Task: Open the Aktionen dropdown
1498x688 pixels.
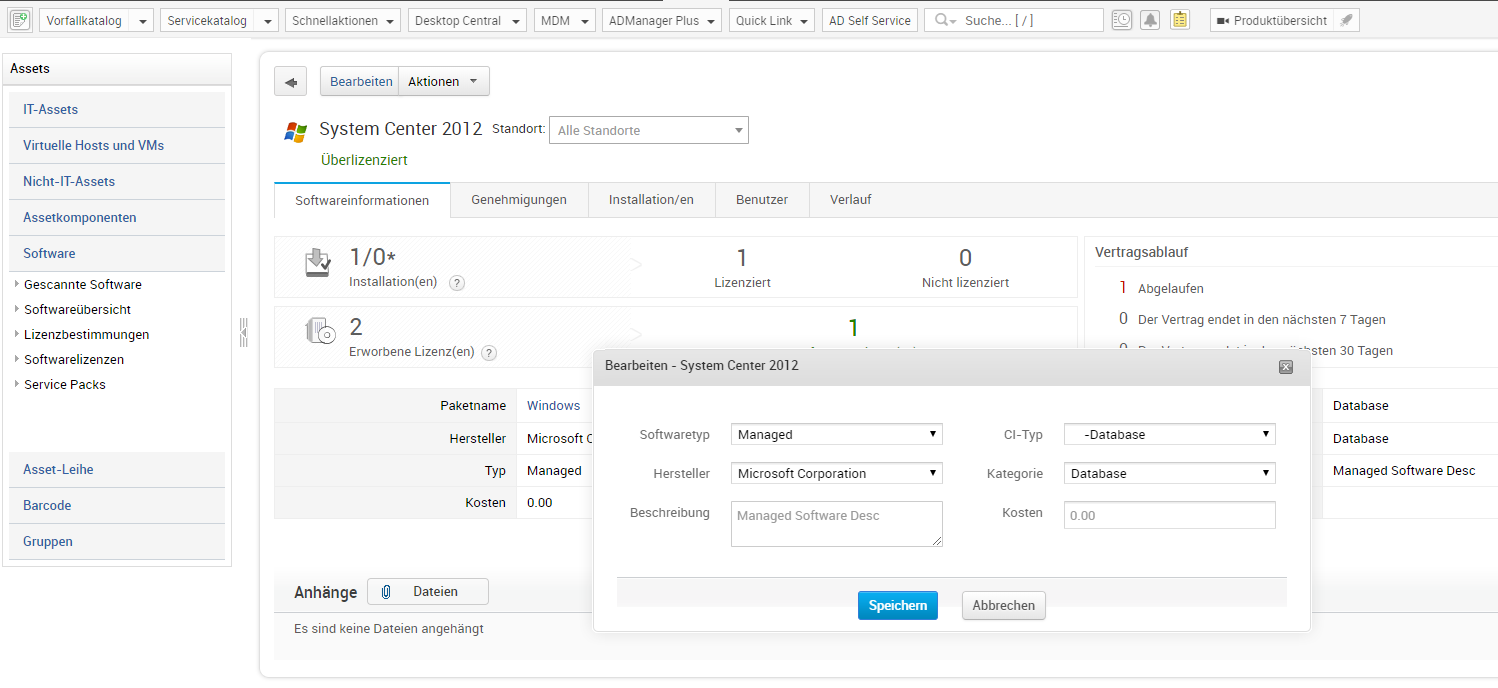Action: click(444, 82)
